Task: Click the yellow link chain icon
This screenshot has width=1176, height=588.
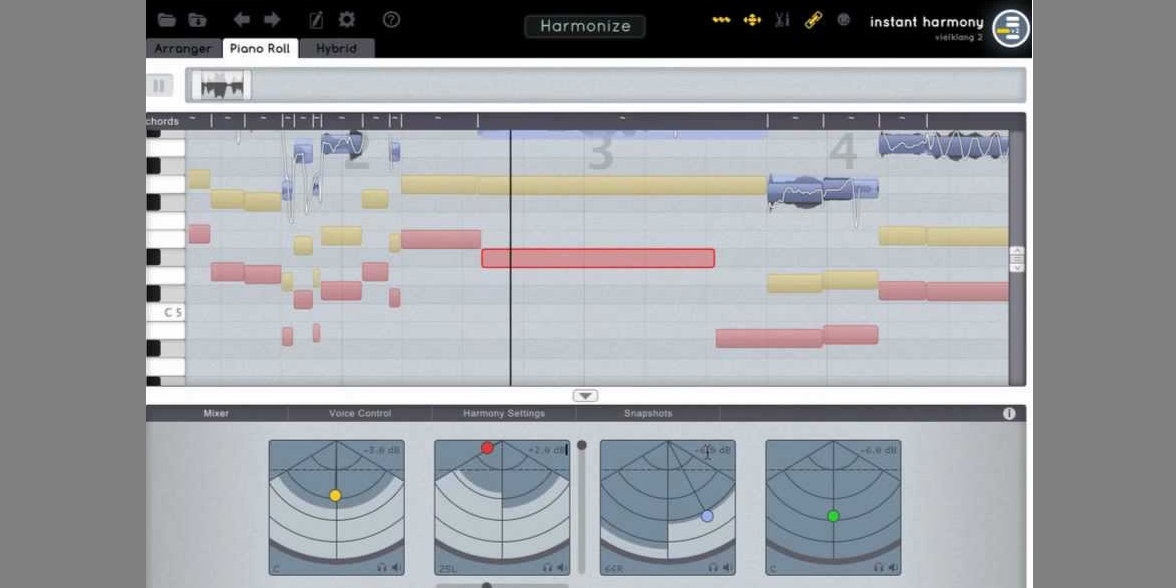Action: pos(813,20)
